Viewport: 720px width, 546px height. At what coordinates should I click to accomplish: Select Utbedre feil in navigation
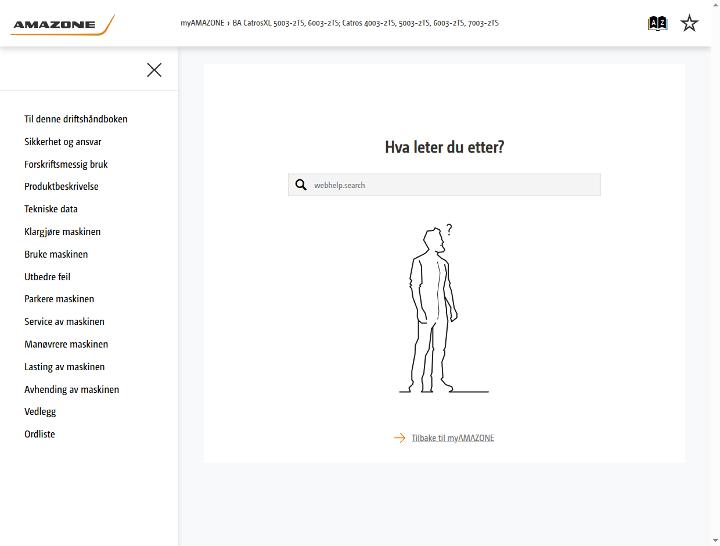pos(47,276)
